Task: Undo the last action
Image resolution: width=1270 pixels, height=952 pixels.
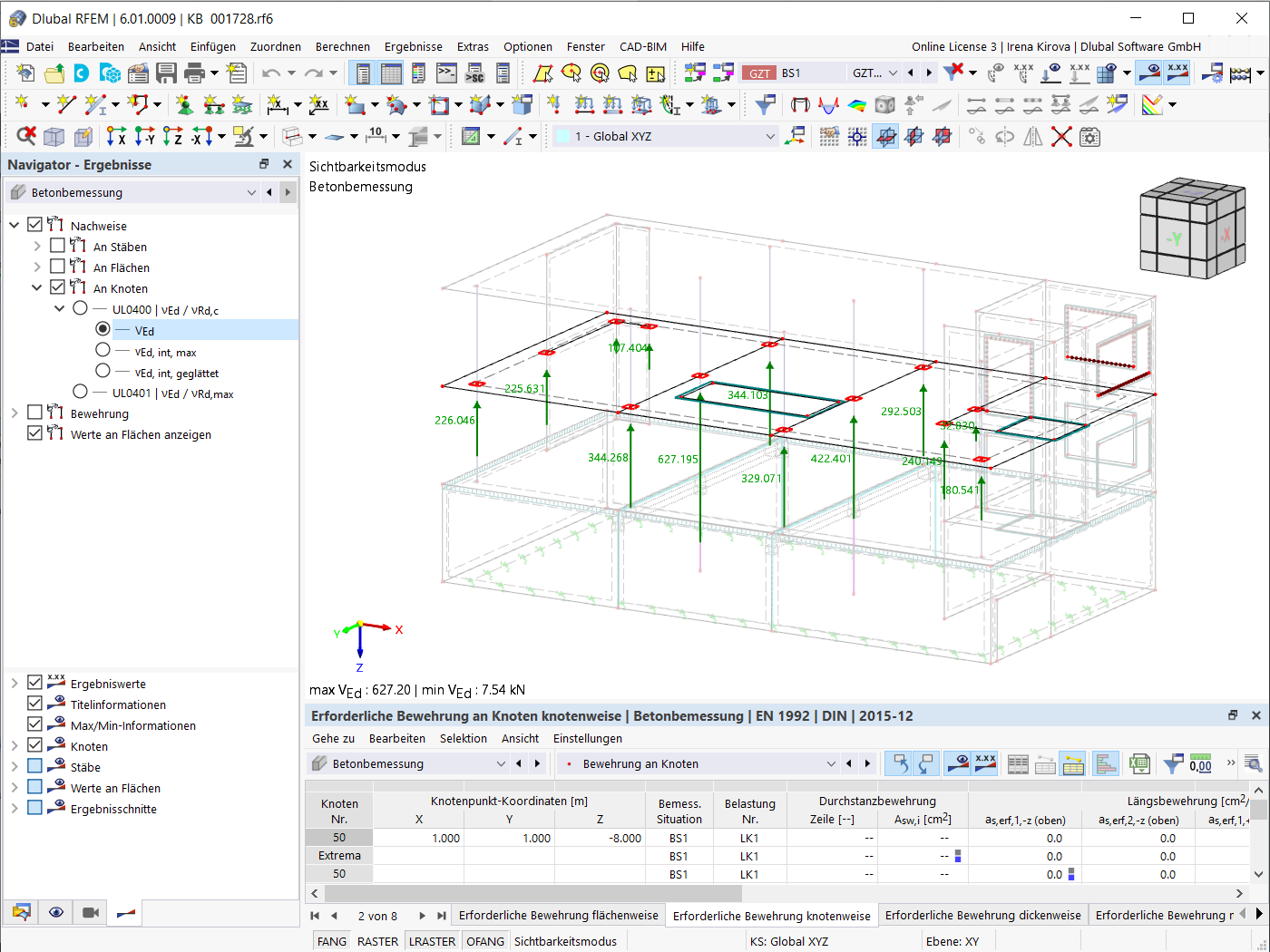Action: (271, 73)
